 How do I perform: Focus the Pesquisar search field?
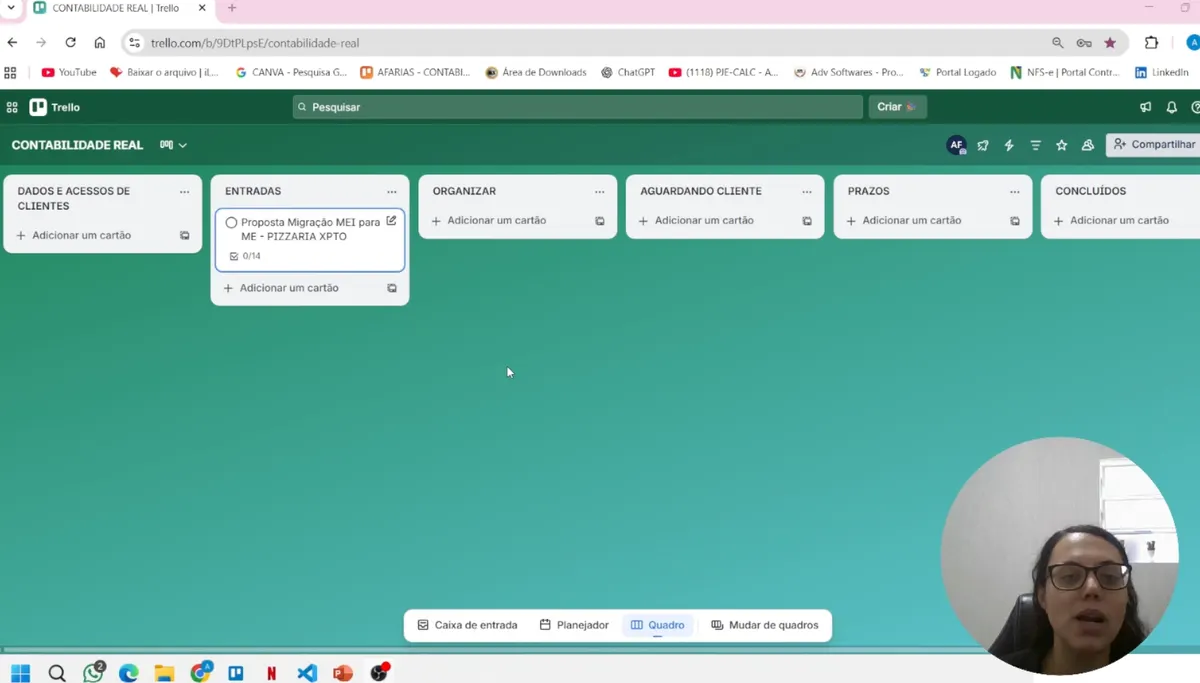(x=578, y=107)
